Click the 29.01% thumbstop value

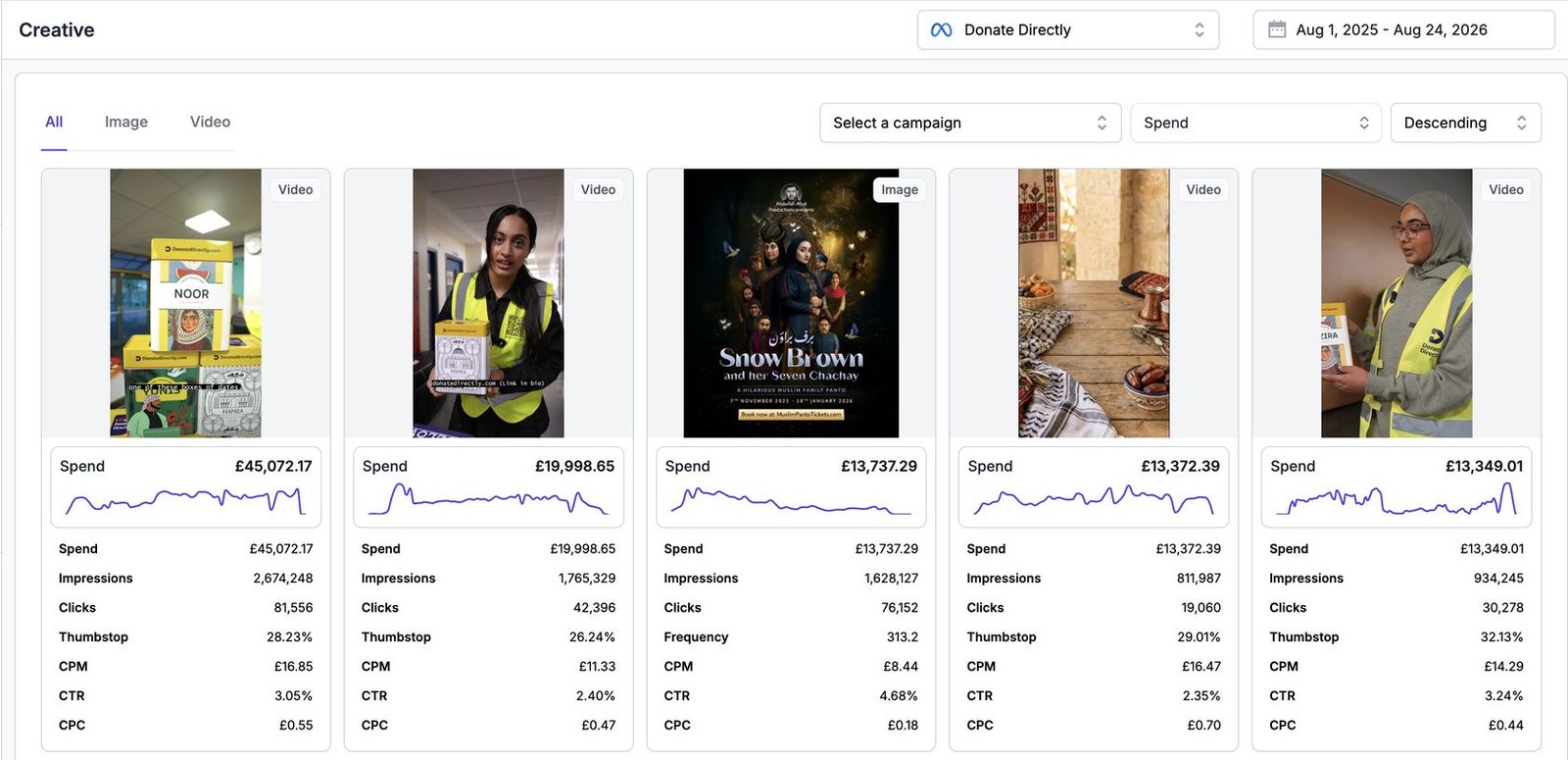(1199, 637)
